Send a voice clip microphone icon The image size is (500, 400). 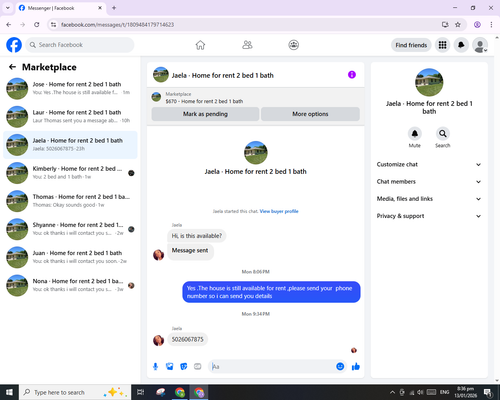[155, 367]
